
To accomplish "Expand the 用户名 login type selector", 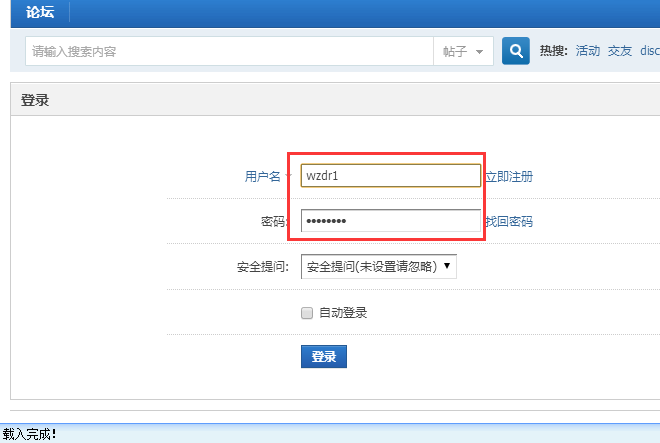I will coord(267,176).
